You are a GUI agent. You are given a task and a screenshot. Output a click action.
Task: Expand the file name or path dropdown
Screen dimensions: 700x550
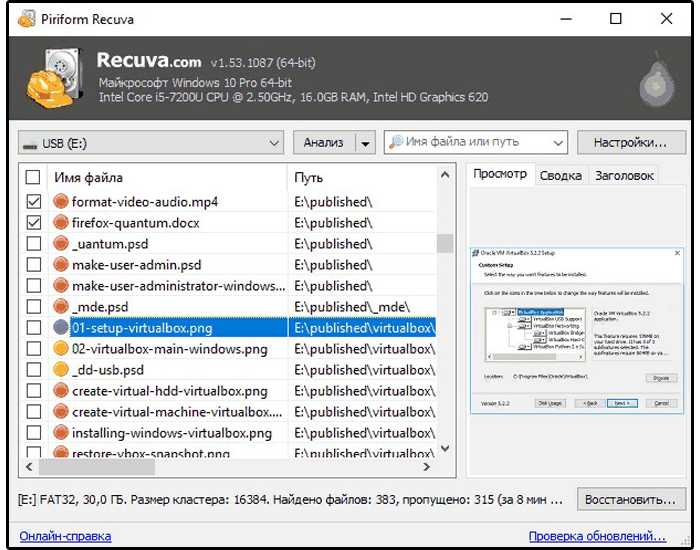(x=558, y=143)
